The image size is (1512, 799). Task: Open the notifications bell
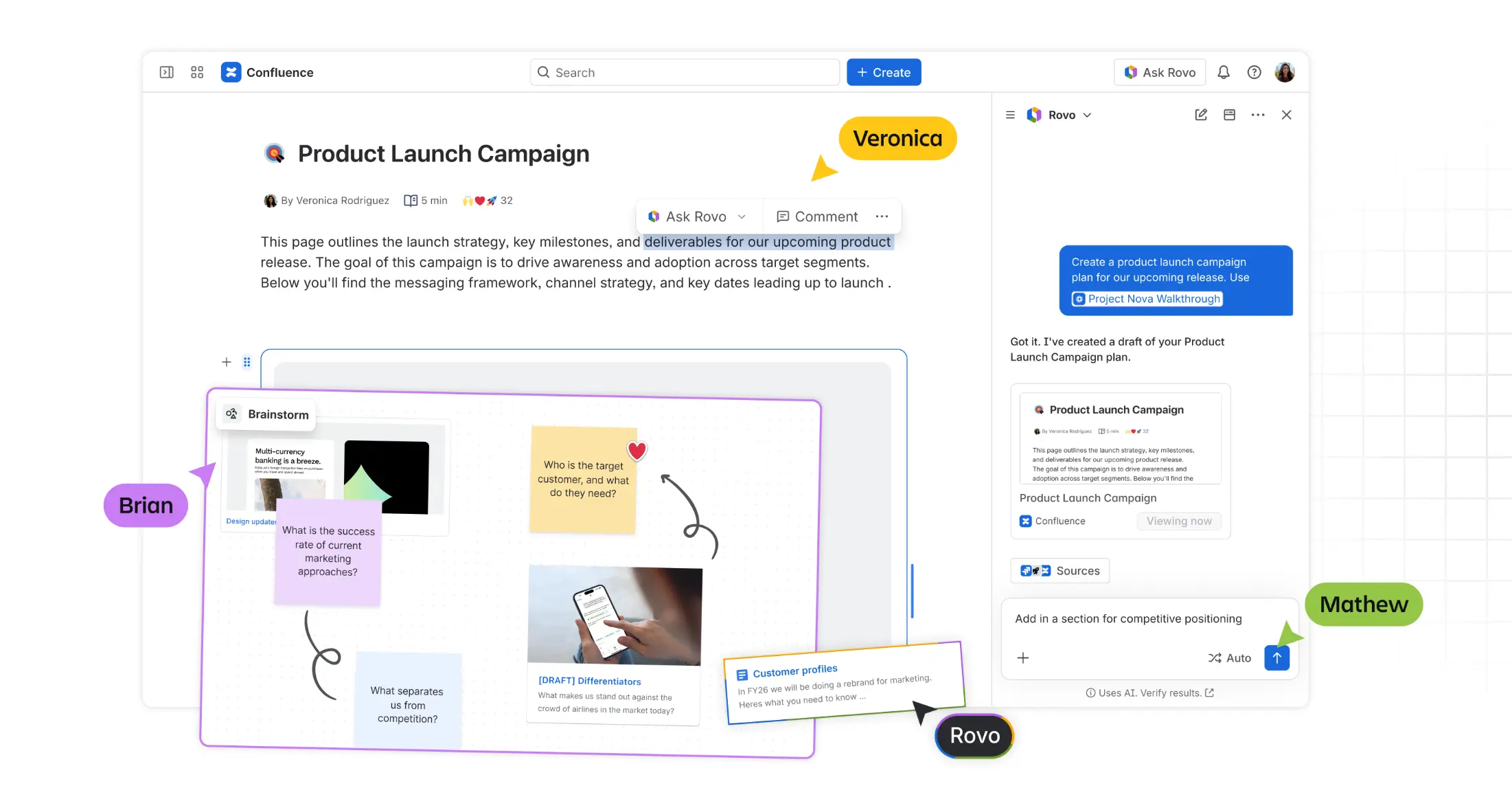(1223, 72)
